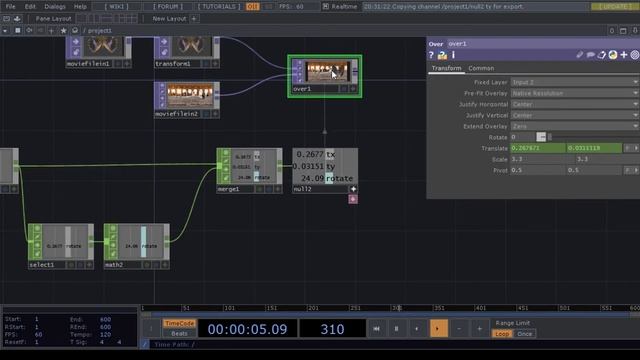The height and width of the screenshot is (360, 640).
Task: Click the Pane Layout label
Action: (x=53, y=19)
